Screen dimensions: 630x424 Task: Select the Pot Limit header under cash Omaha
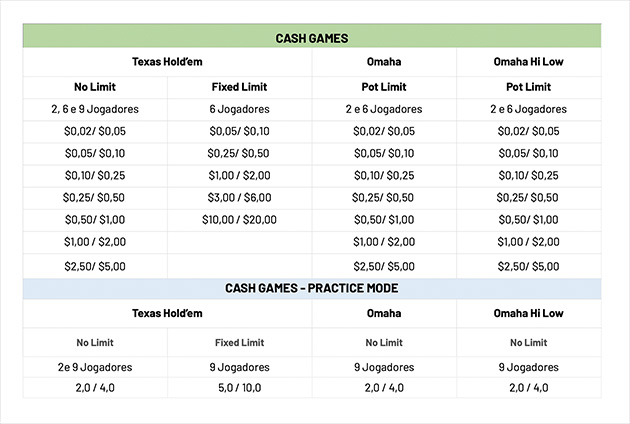pyautogui.click(x=384, y=87)
